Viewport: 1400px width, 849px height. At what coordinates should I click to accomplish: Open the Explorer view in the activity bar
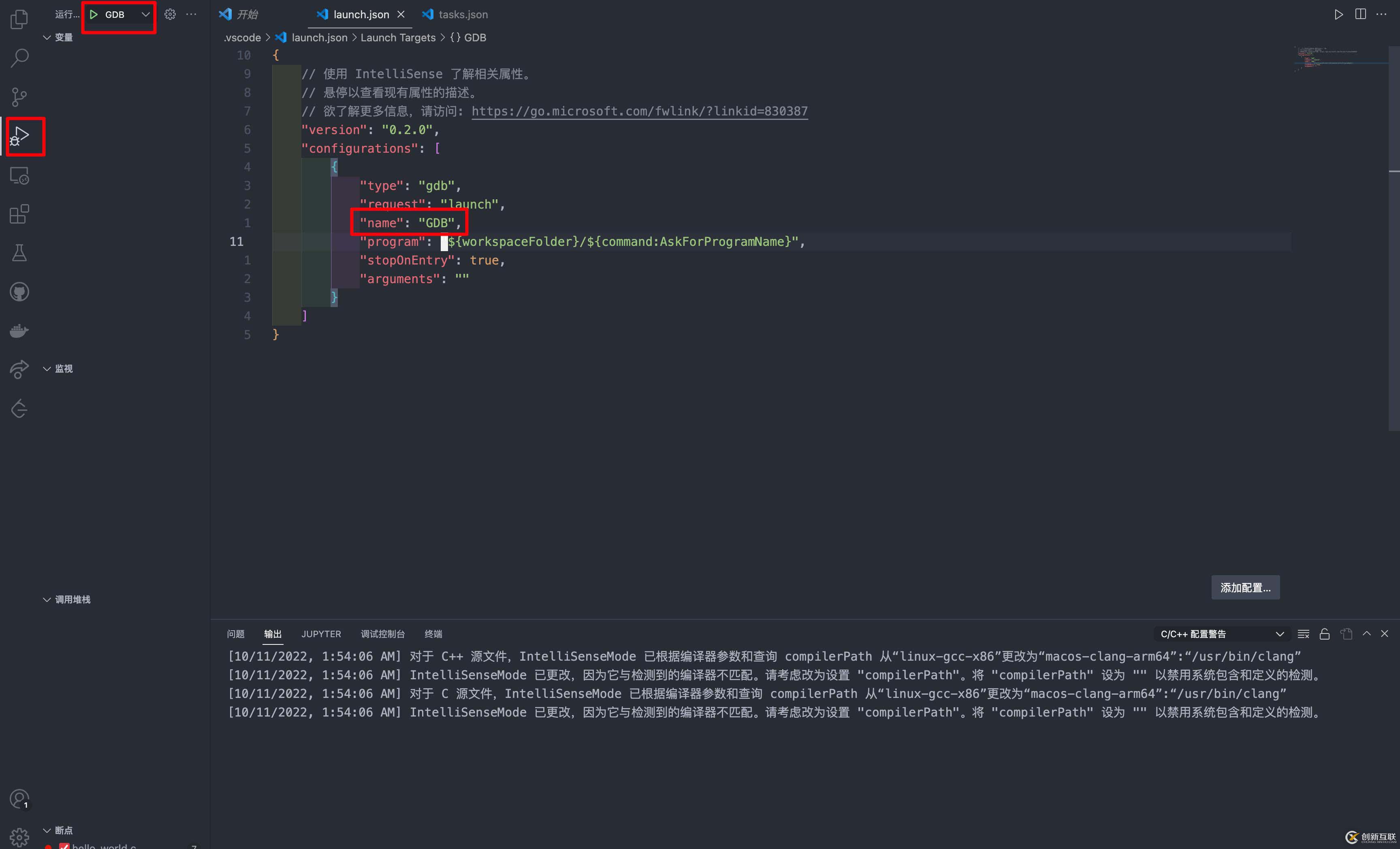[19, 19]
